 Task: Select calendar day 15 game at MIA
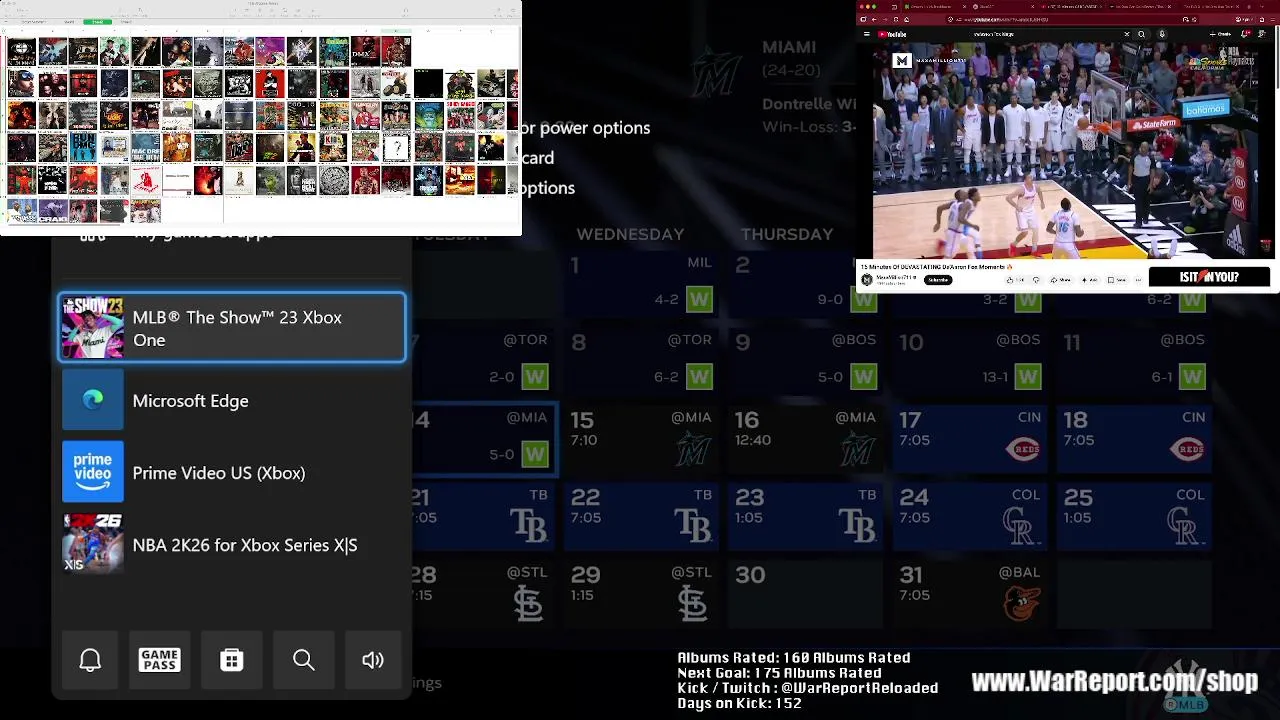641,439
